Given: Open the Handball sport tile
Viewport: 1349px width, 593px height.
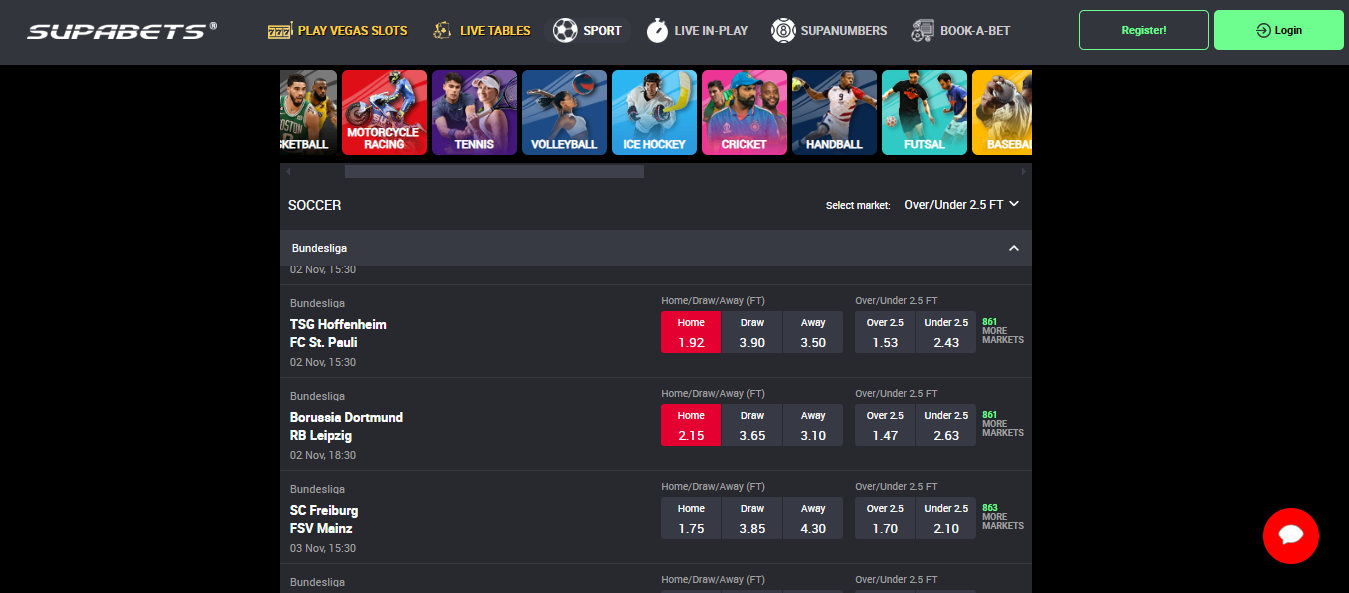Looking at the screenshot, I should 834,112.
